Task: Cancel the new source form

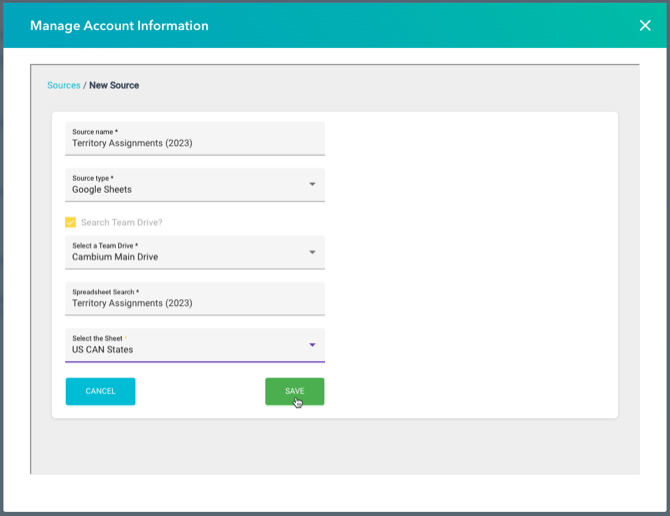Action: click(x=100, y=391)
